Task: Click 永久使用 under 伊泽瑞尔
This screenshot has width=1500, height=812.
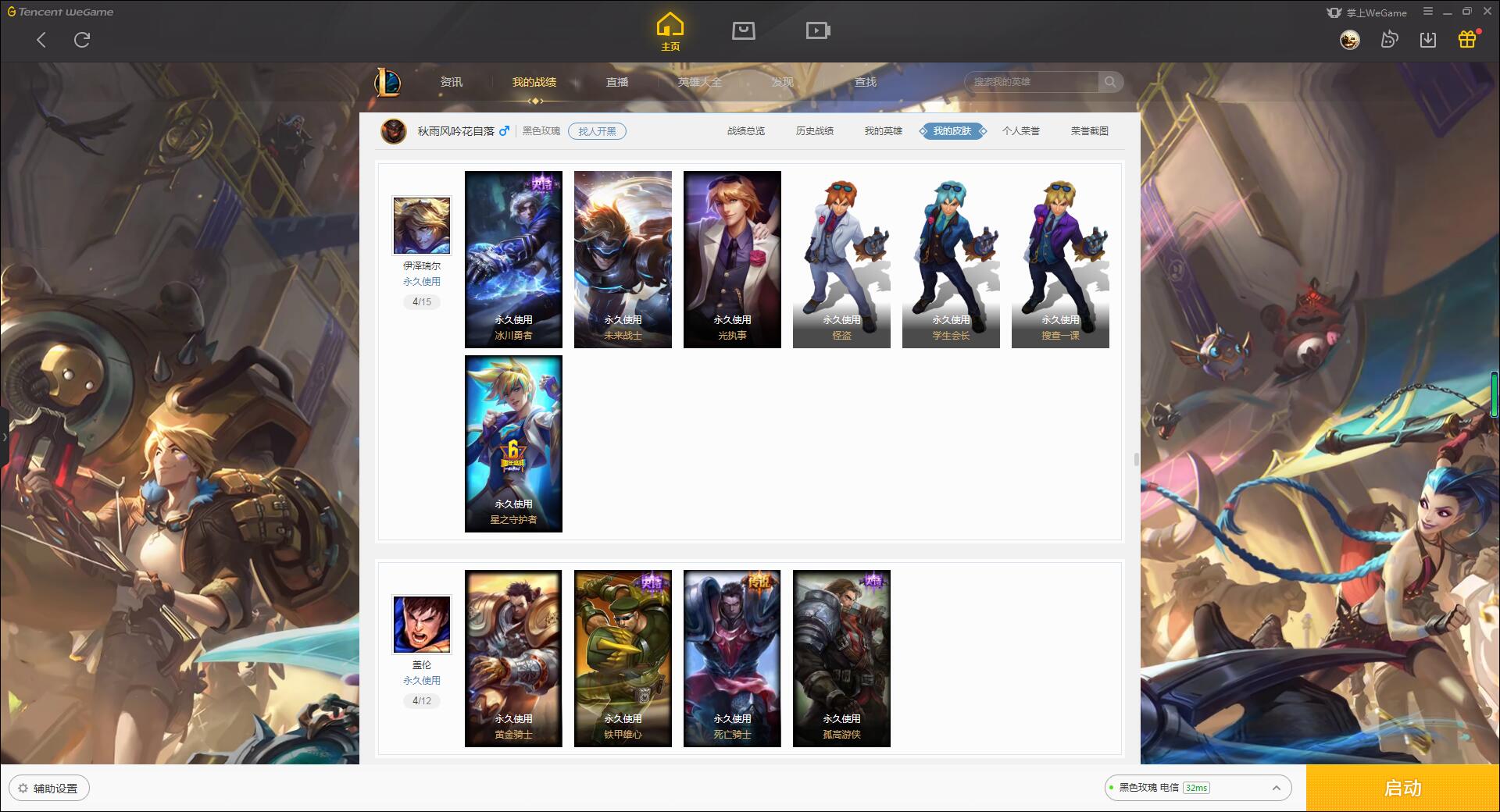Action: pyautogui.click(x=422, y=282)
